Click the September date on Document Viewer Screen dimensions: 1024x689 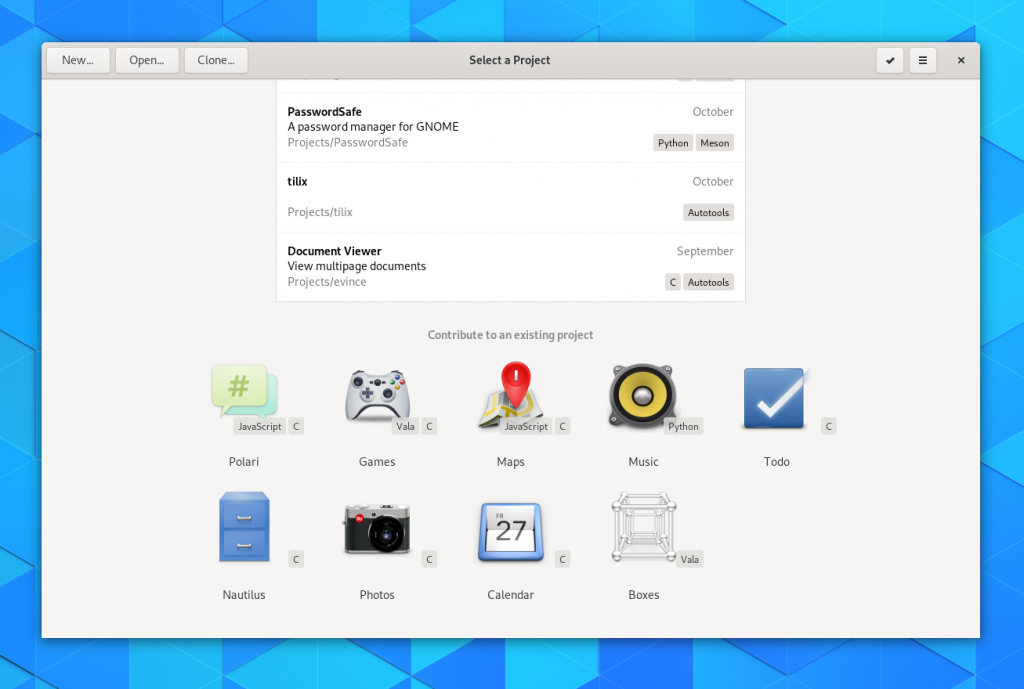tap(705, 251)
